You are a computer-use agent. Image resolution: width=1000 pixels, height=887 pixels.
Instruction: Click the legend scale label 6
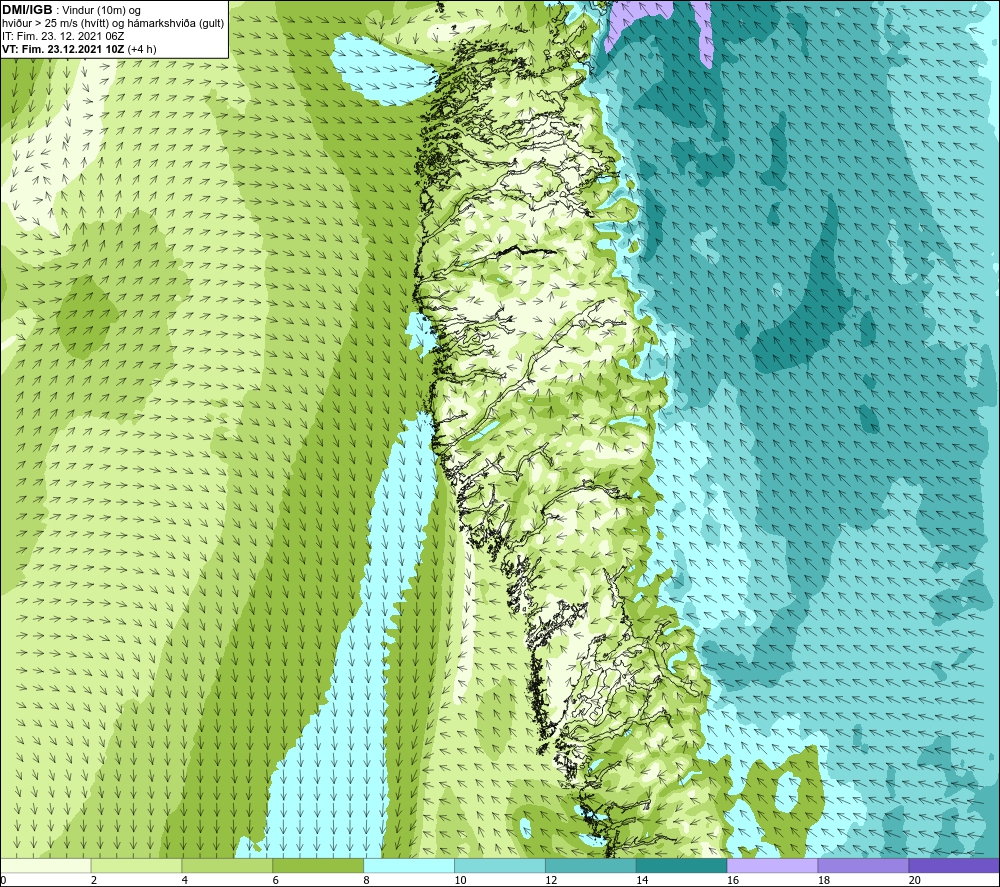click(x=276, y=880)
